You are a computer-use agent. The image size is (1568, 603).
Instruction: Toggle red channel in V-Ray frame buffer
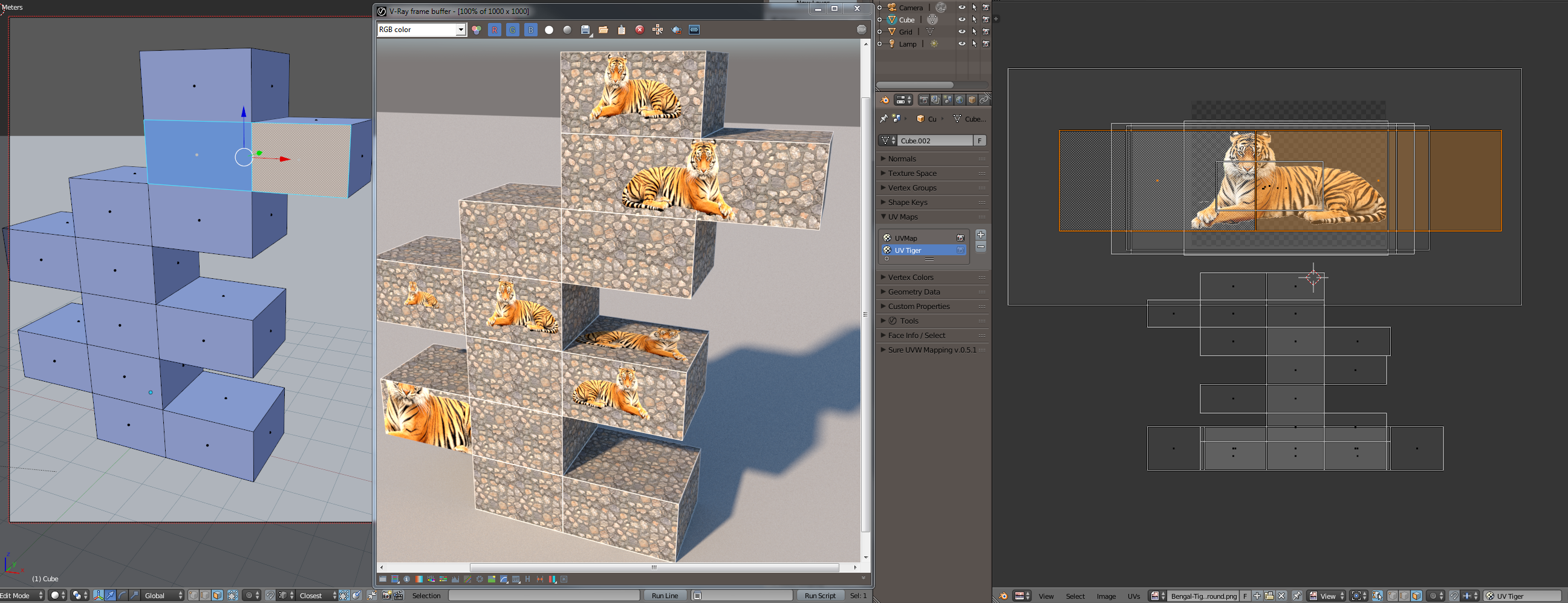pyautogui.click(x=494, y=30)
